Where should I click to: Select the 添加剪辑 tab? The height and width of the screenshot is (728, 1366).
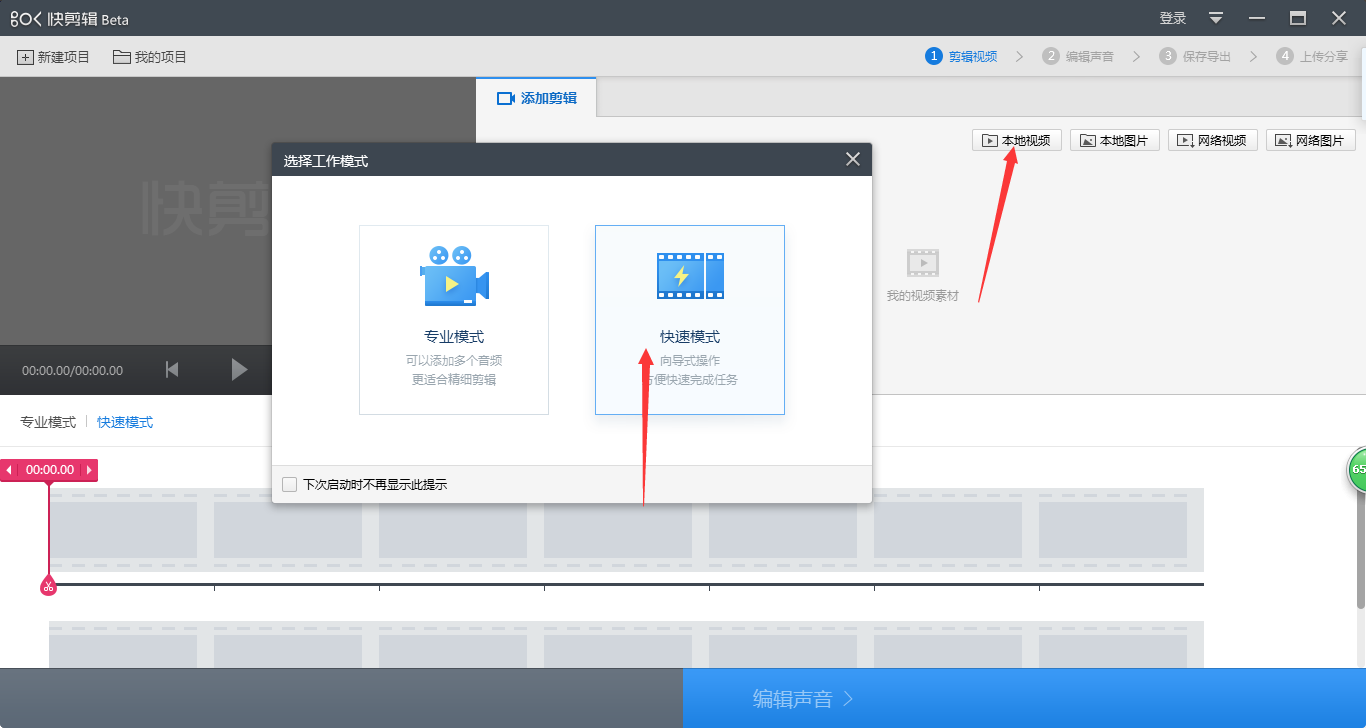tap(536, 98)
